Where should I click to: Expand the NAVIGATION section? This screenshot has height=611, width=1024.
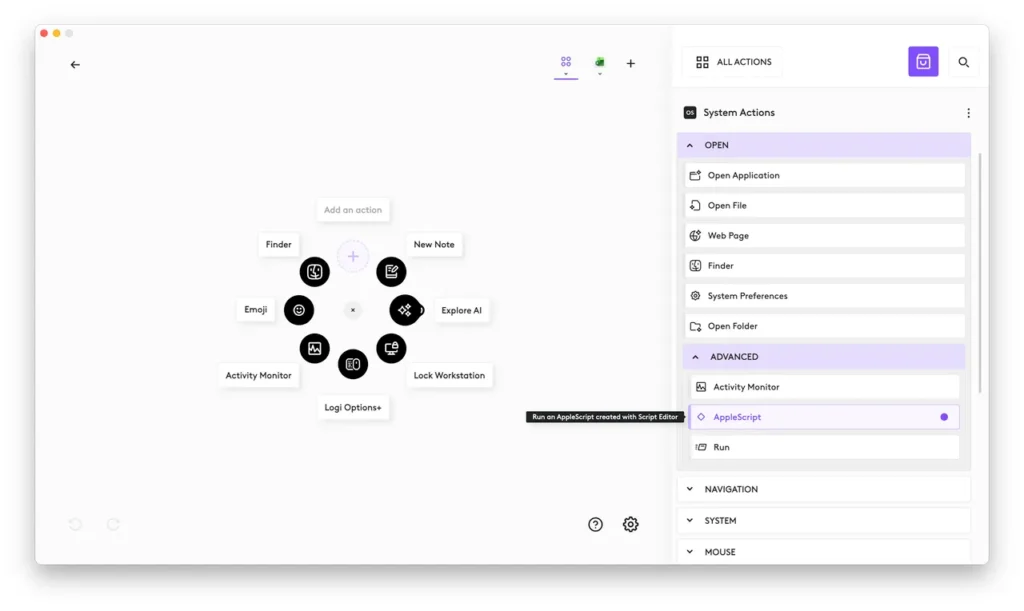pyautogui.click(x=689, y=489)
